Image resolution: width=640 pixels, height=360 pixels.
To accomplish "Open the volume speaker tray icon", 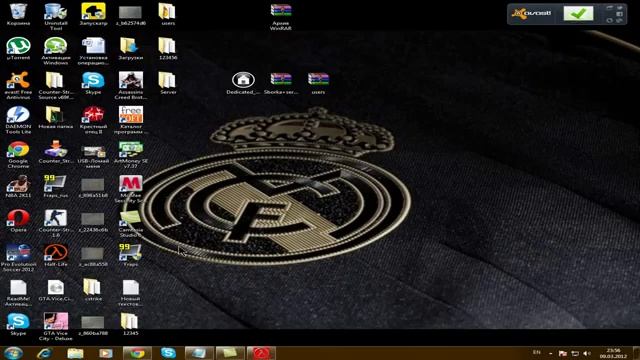I will 587,353.
